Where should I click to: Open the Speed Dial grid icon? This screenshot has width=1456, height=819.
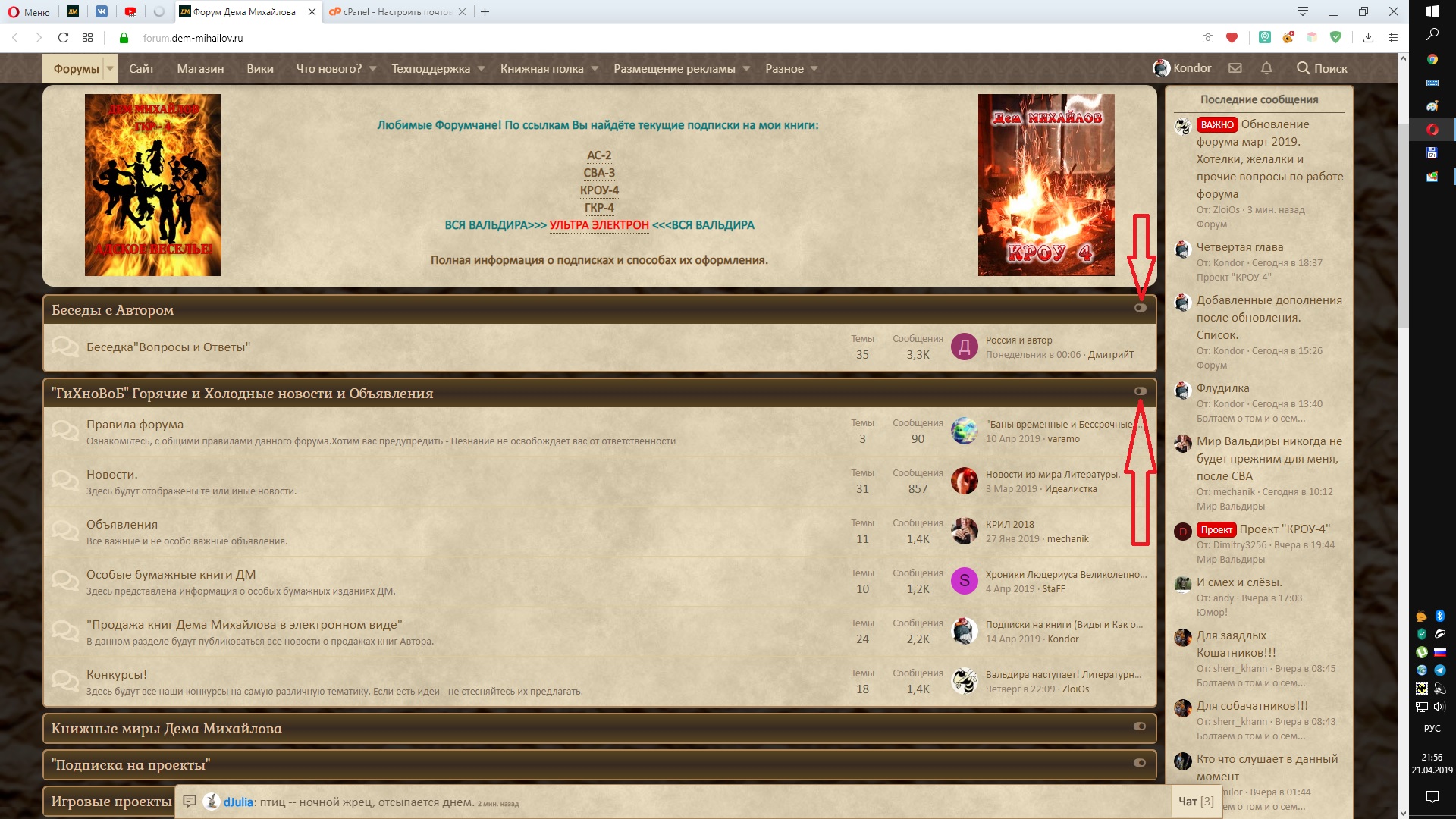[x=87, y=38]
